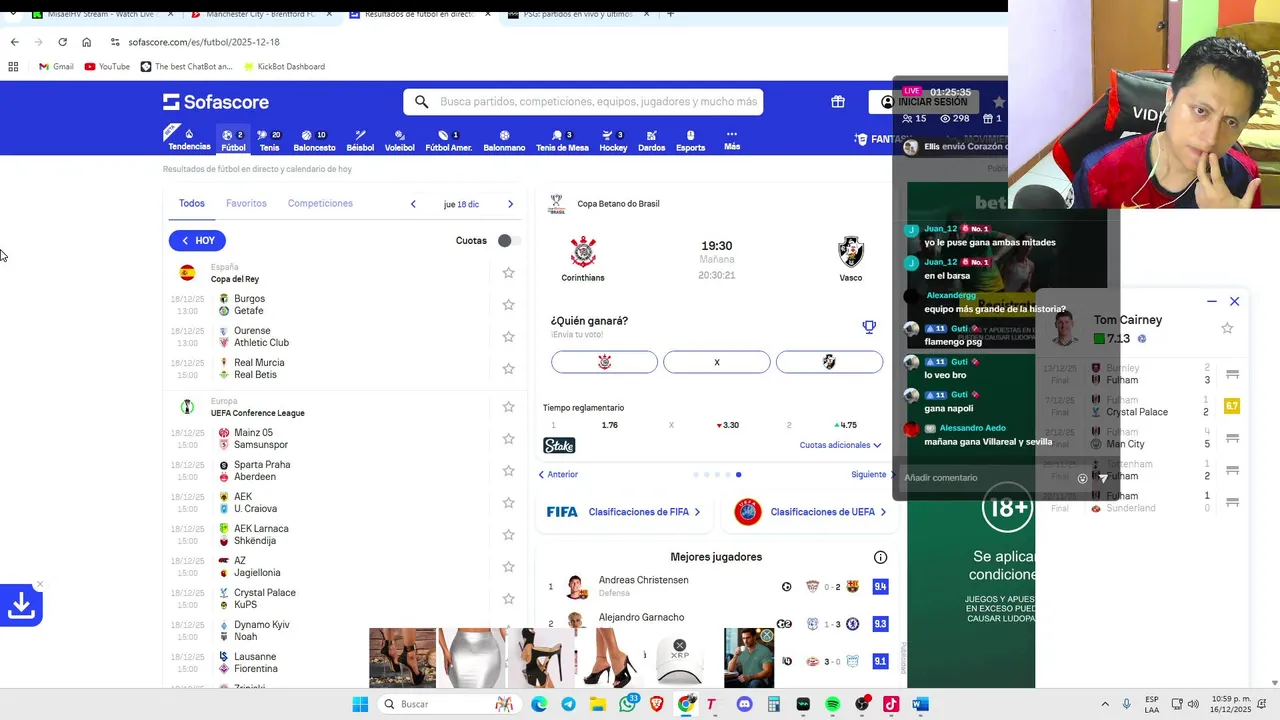Screen dimensions: 1280x720
Task: Open the Esports section
Action: click(x=690, y=140)
